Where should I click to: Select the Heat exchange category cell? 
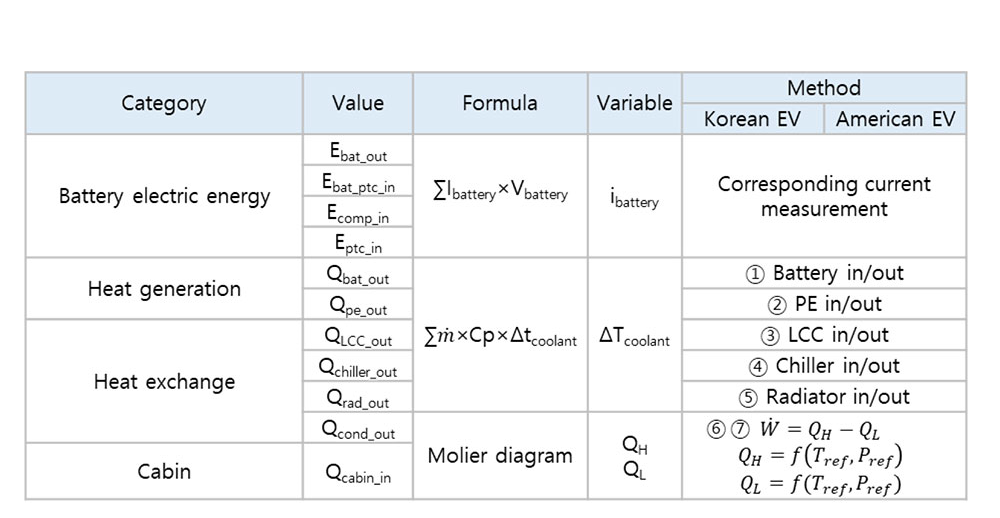(164, 381)
